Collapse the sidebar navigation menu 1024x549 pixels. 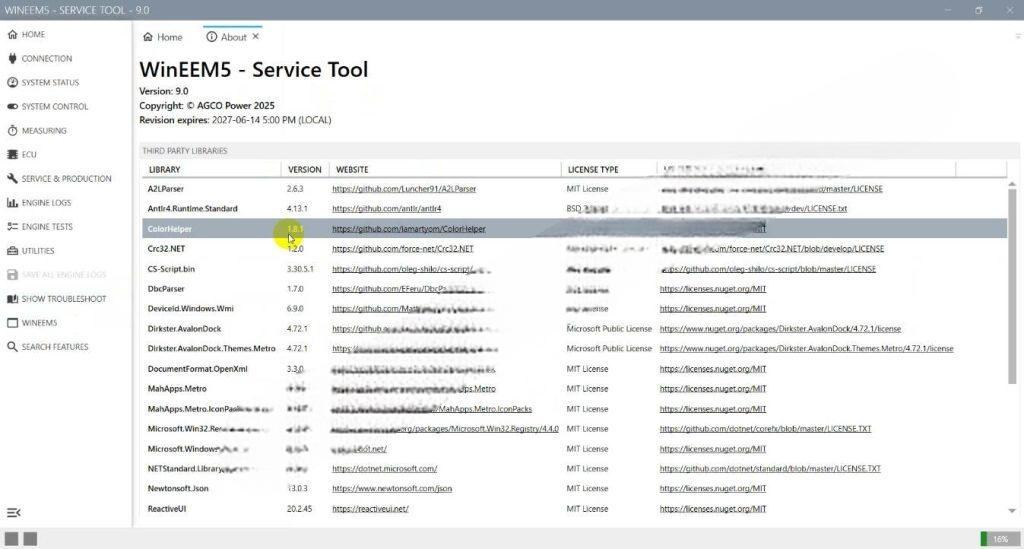pos(13,513)
